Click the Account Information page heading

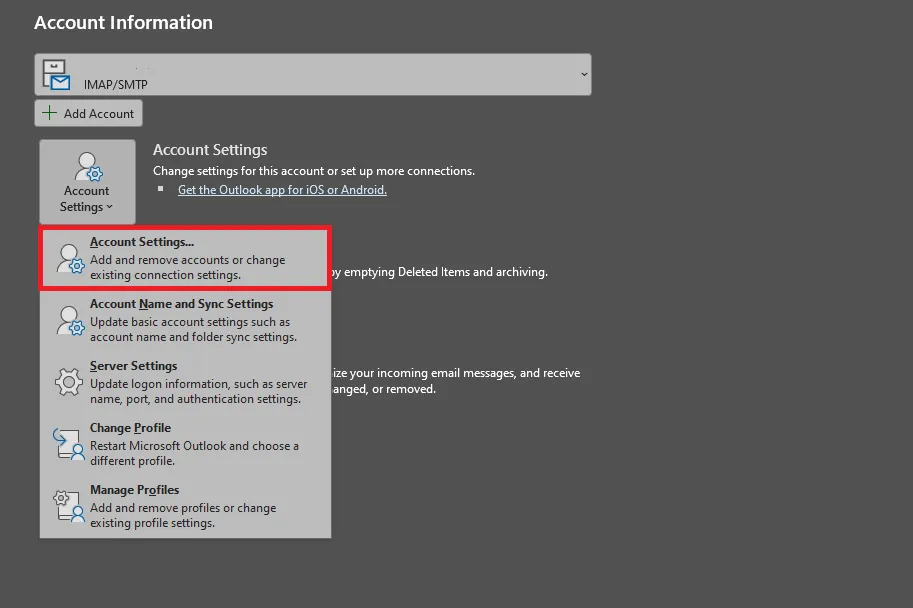tap(123, 22)
